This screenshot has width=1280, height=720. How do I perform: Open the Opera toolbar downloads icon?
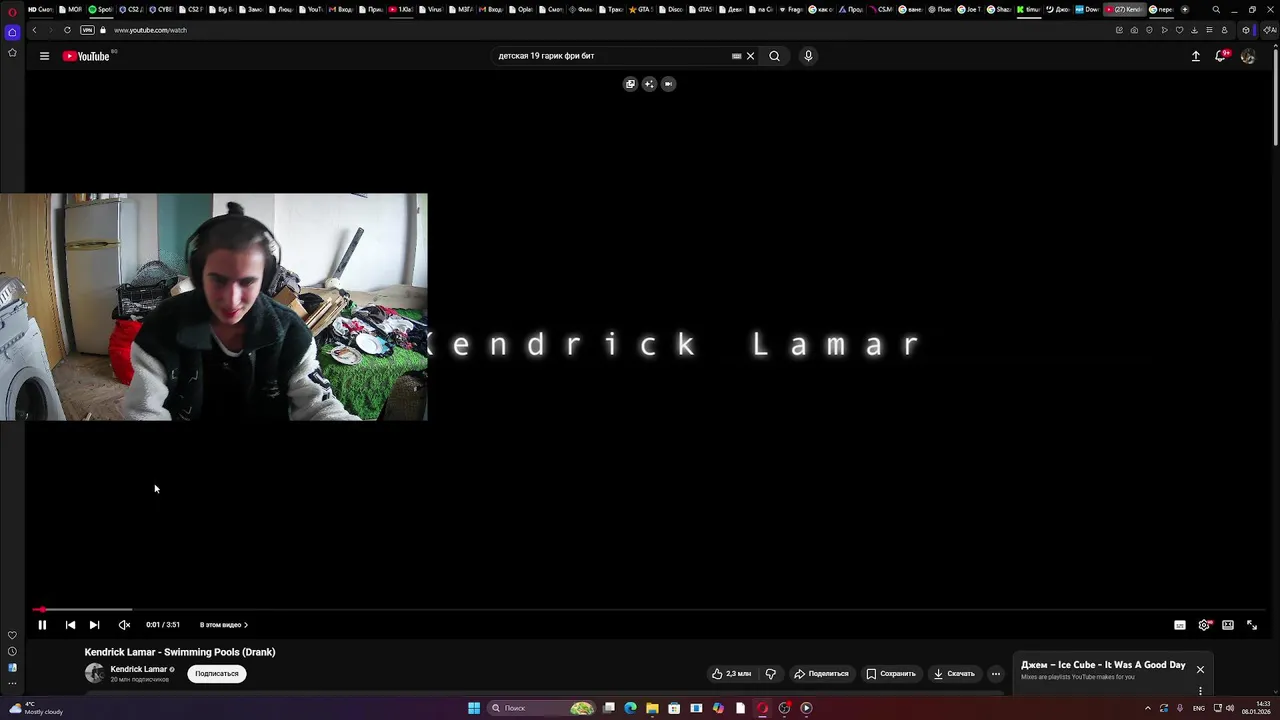[x=1194, y=30]
